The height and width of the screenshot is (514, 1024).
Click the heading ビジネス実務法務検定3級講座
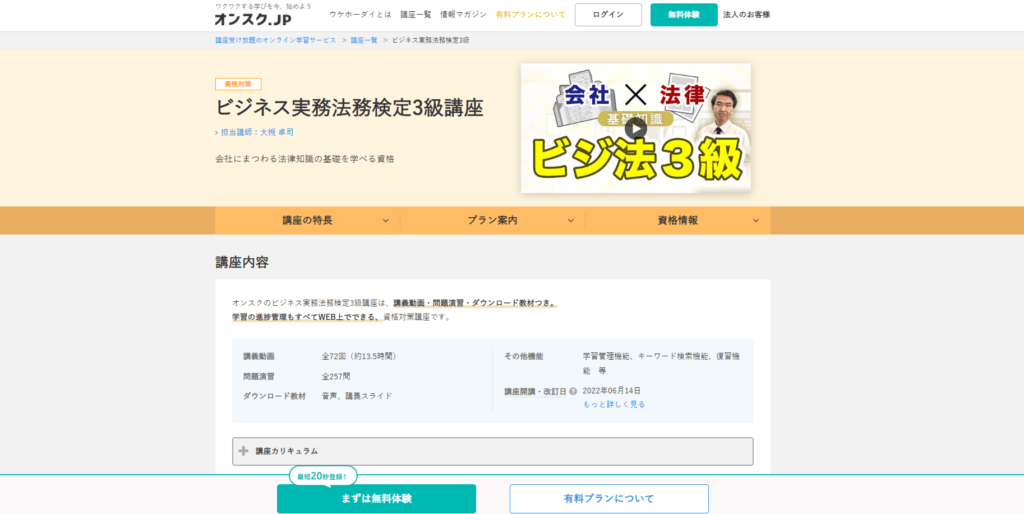click(x=349, y=108)
